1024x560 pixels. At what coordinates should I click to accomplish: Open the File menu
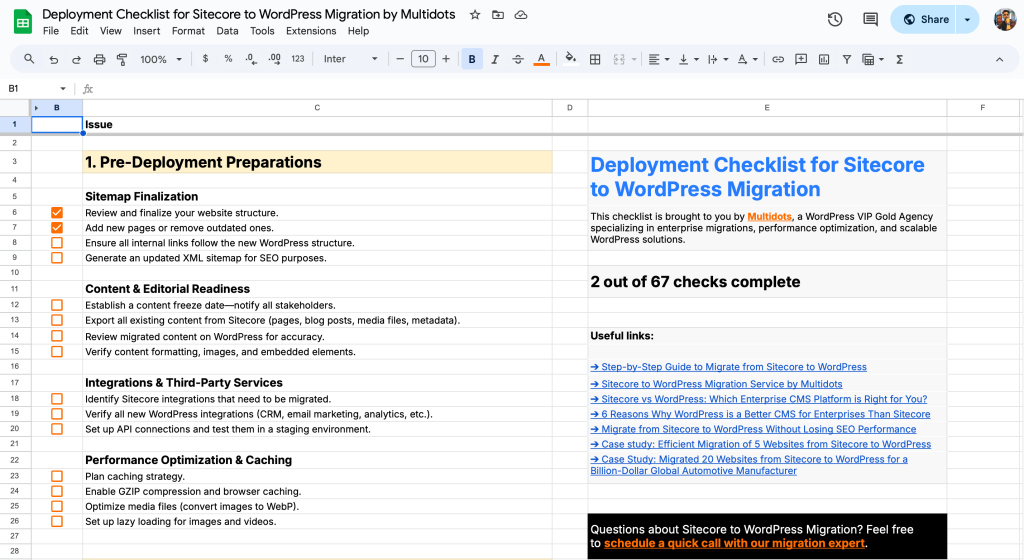click(51, 31)
